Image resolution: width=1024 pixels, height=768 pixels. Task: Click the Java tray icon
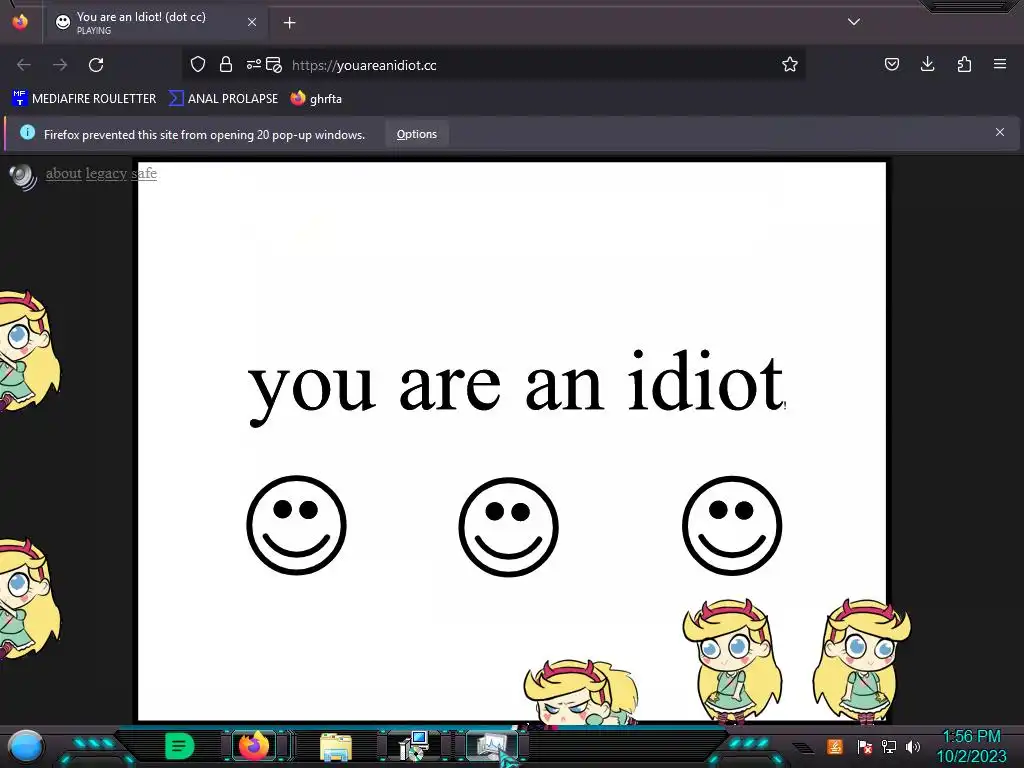point(835,746)
